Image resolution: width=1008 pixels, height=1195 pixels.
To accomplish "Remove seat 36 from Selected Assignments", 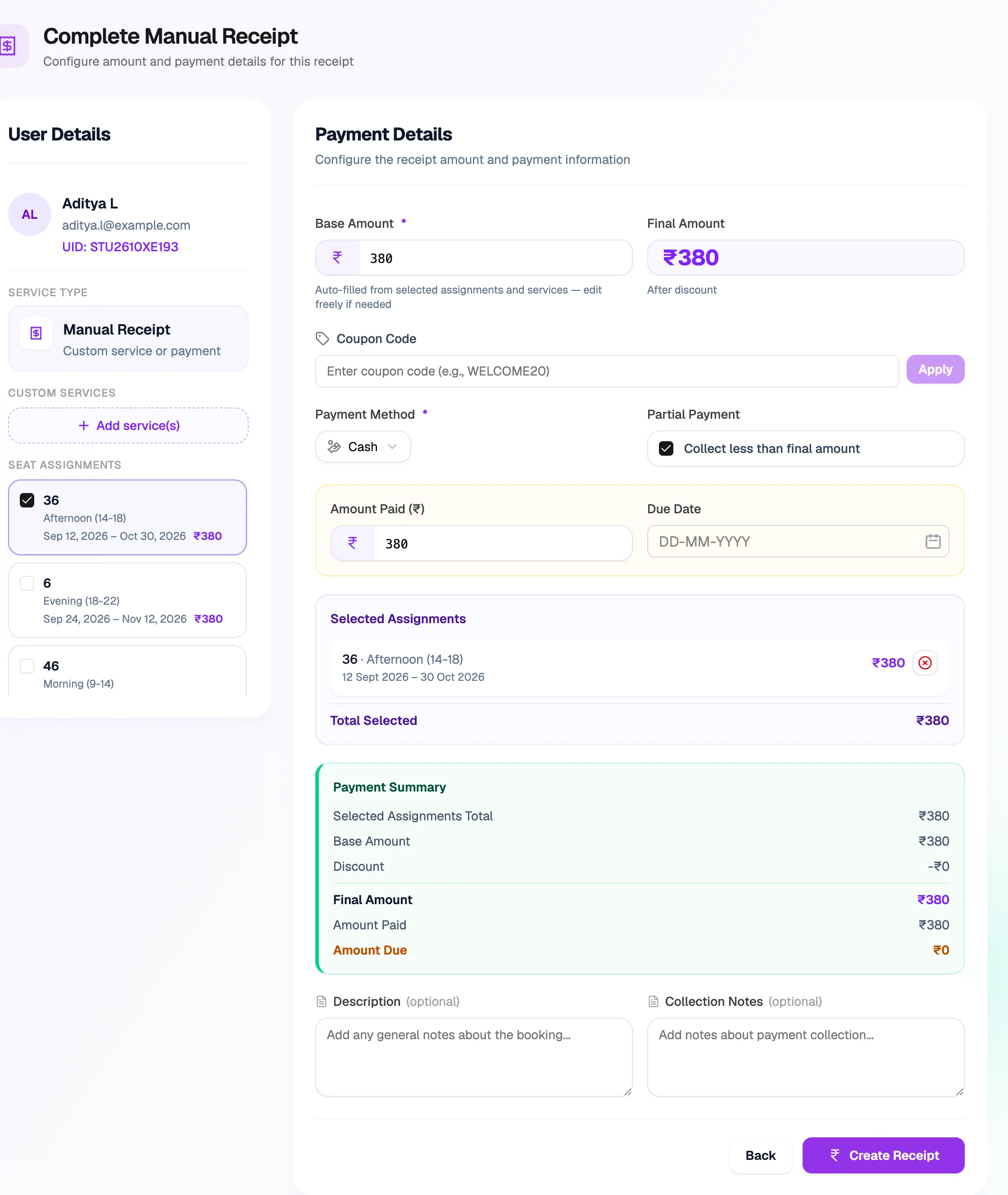I will [925, 663].
